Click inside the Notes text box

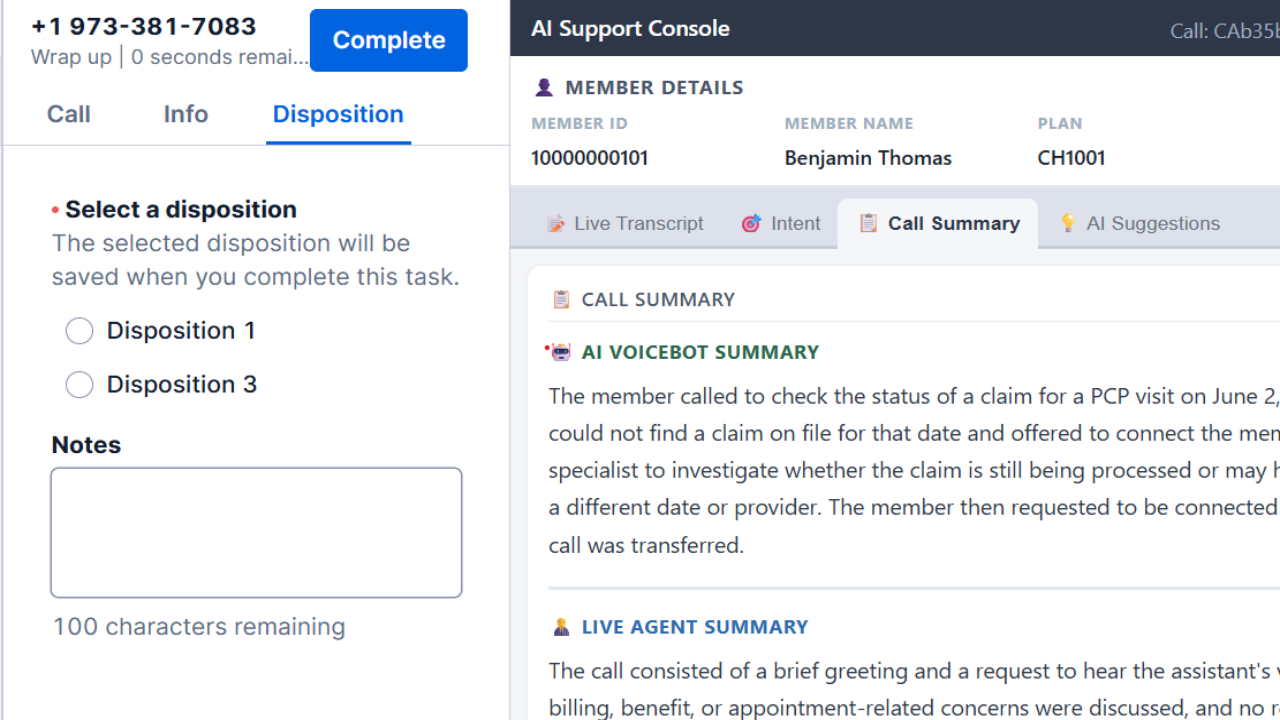256,533
